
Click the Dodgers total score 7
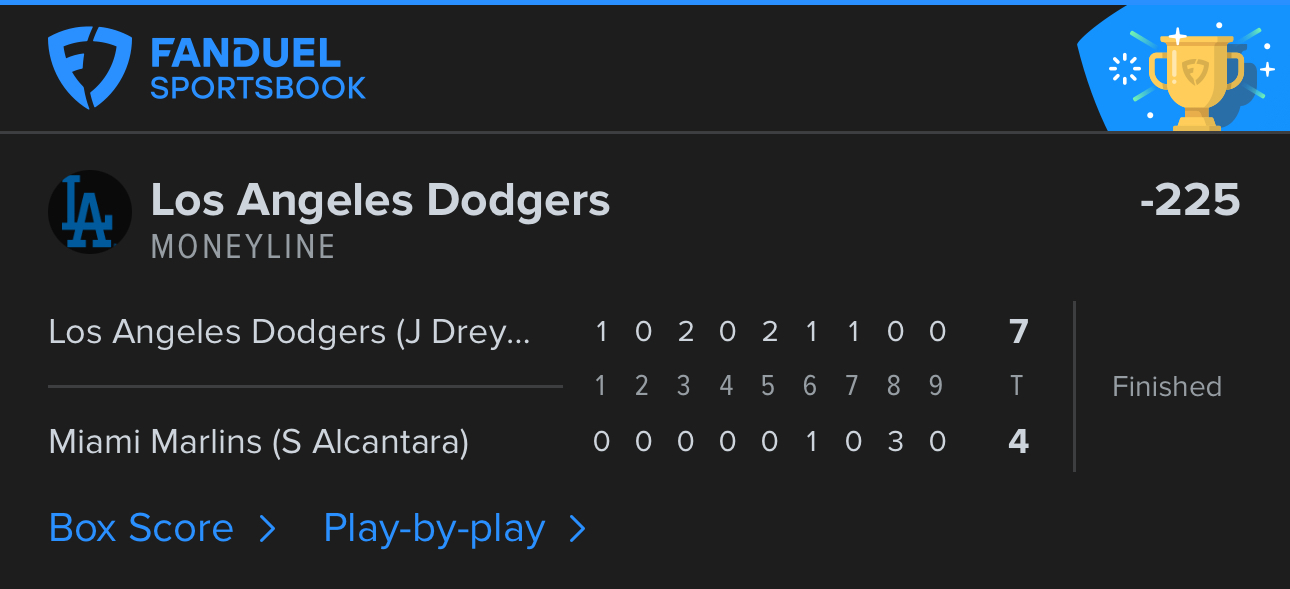[x=1018, y=332]
